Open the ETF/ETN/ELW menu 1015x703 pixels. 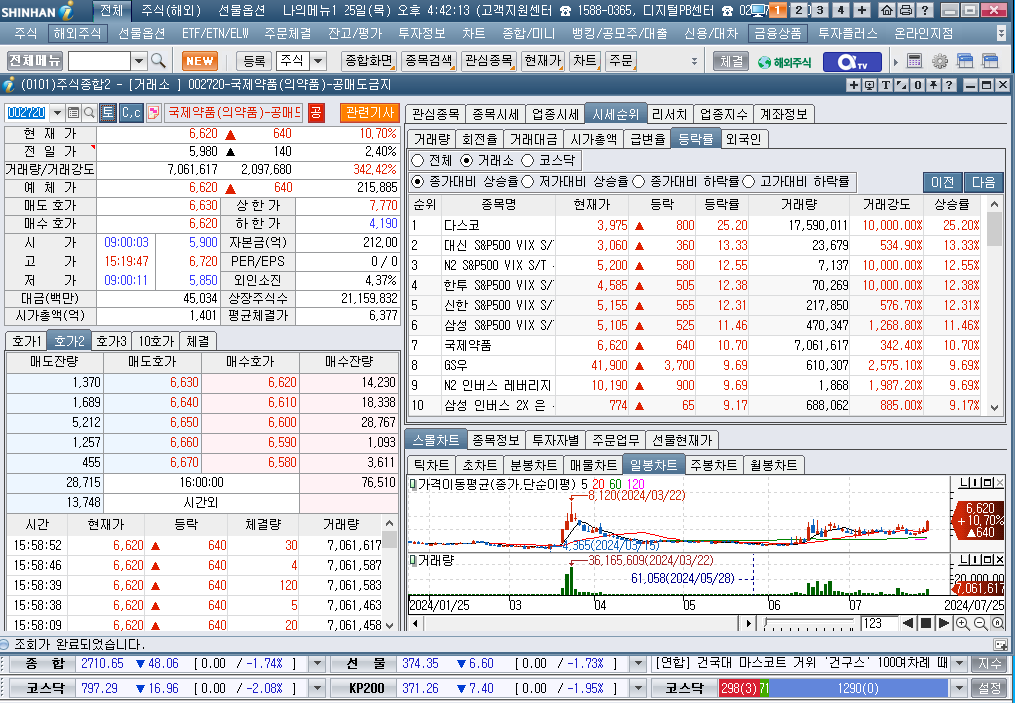[x=215, y=33]
